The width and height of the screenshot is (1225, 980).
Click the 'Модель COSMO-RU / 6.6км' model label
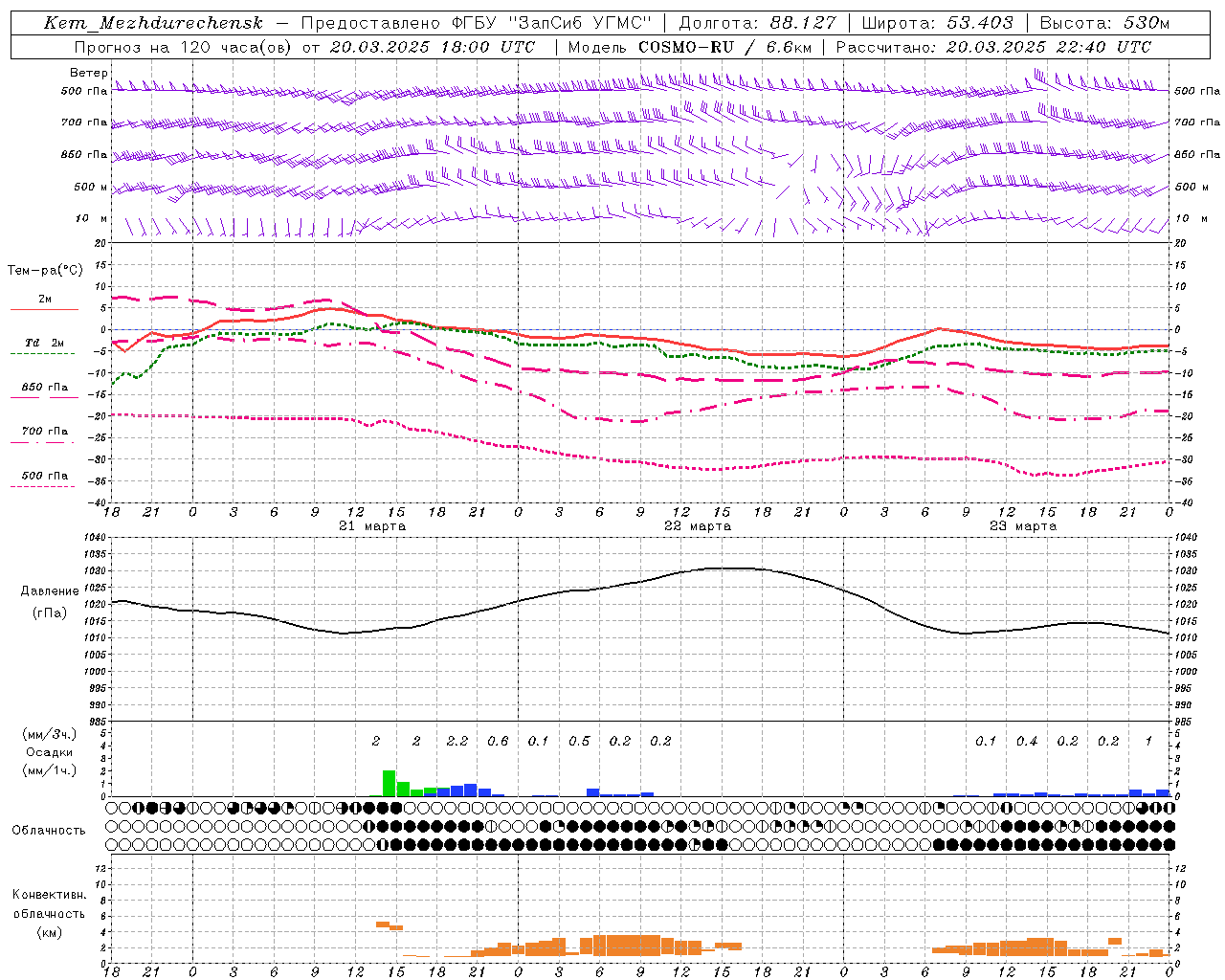[x=689, y=47]
